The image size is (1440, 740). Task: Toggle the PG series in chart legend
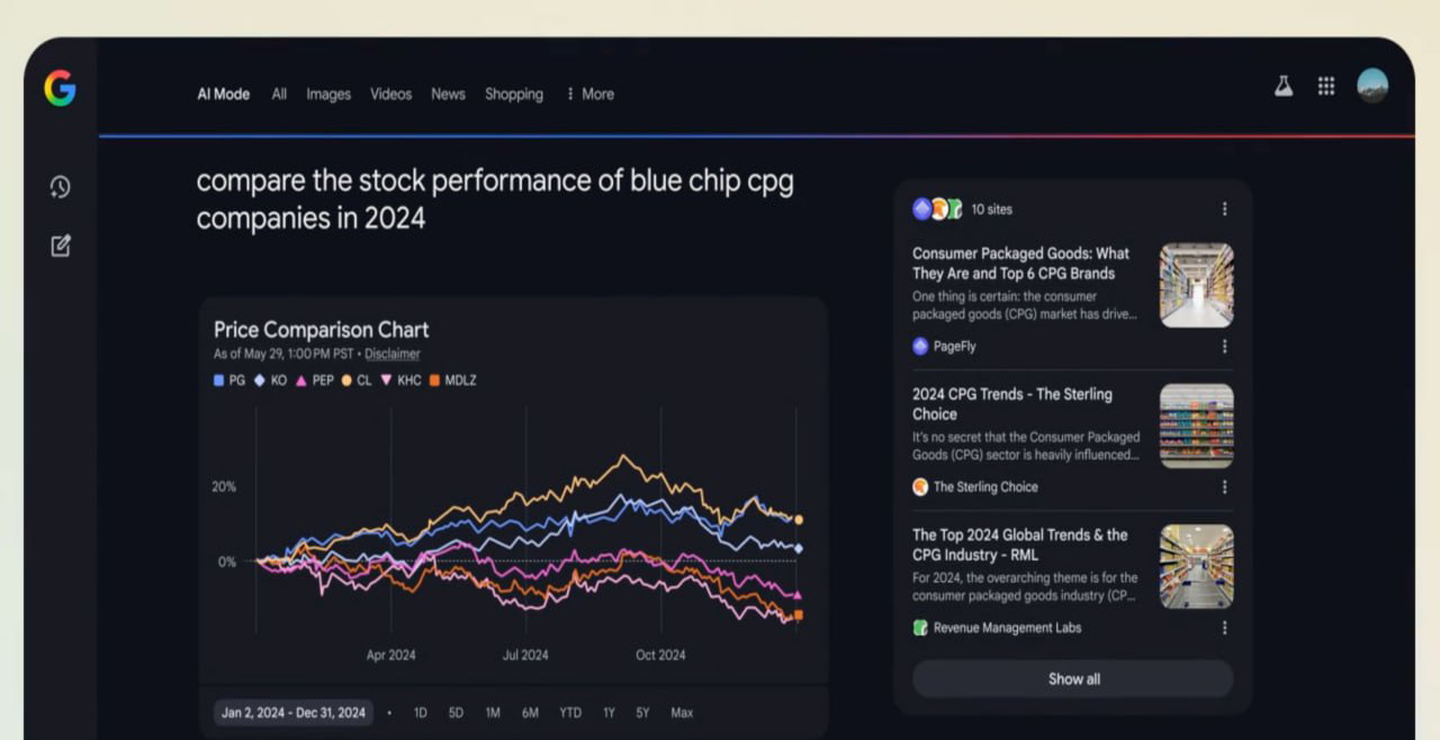(229, 380)
